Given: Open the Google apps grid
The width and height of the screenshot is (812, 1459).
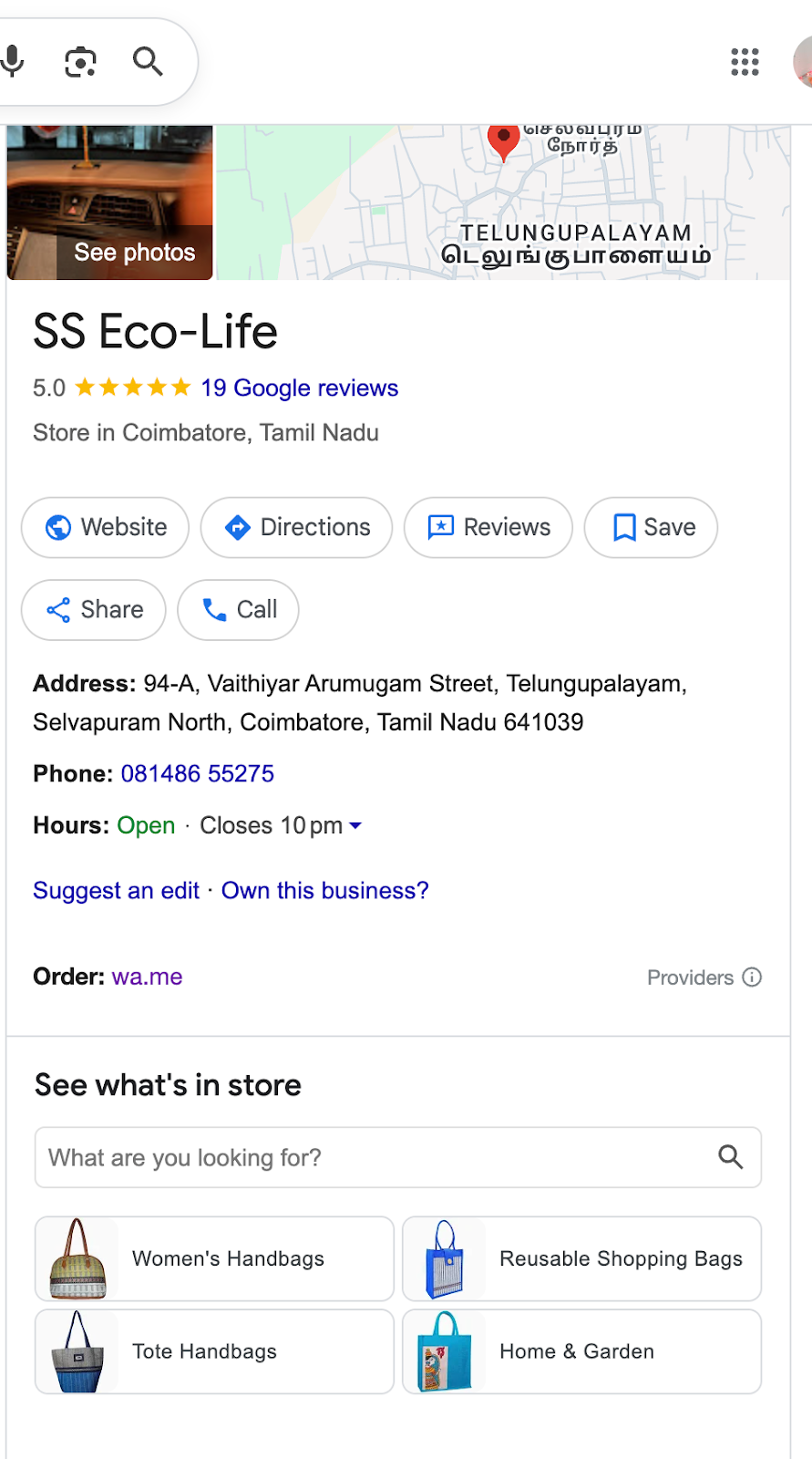Looking at the screenshot, I should coord(745,62).
